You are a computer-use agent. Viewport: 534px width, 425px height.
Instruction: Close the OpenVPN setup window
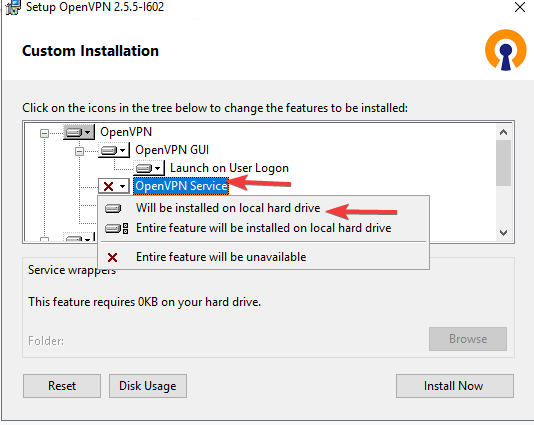520,7
